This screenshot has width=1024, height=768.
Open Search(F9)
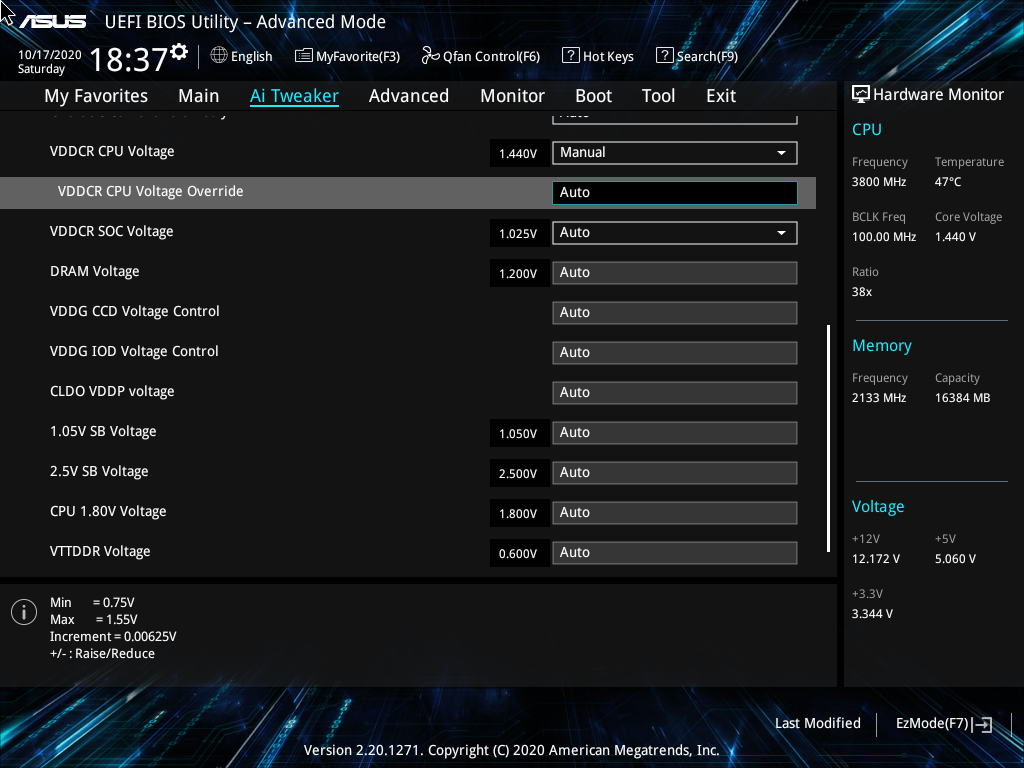697,56
